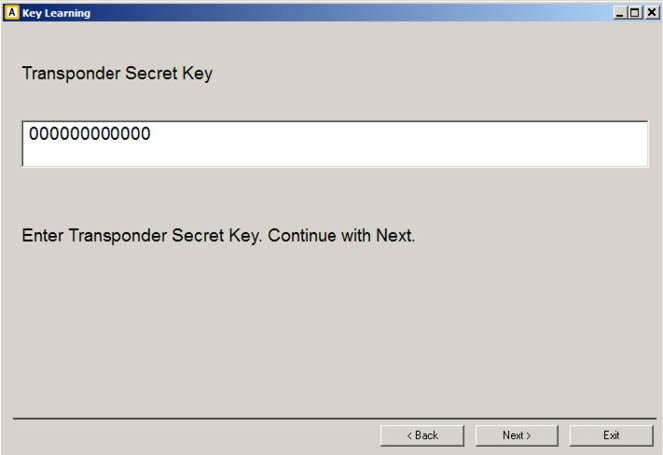
Task: Click the Key Learning title bar text
Action: pyautogui.click(x=56, y=13)
